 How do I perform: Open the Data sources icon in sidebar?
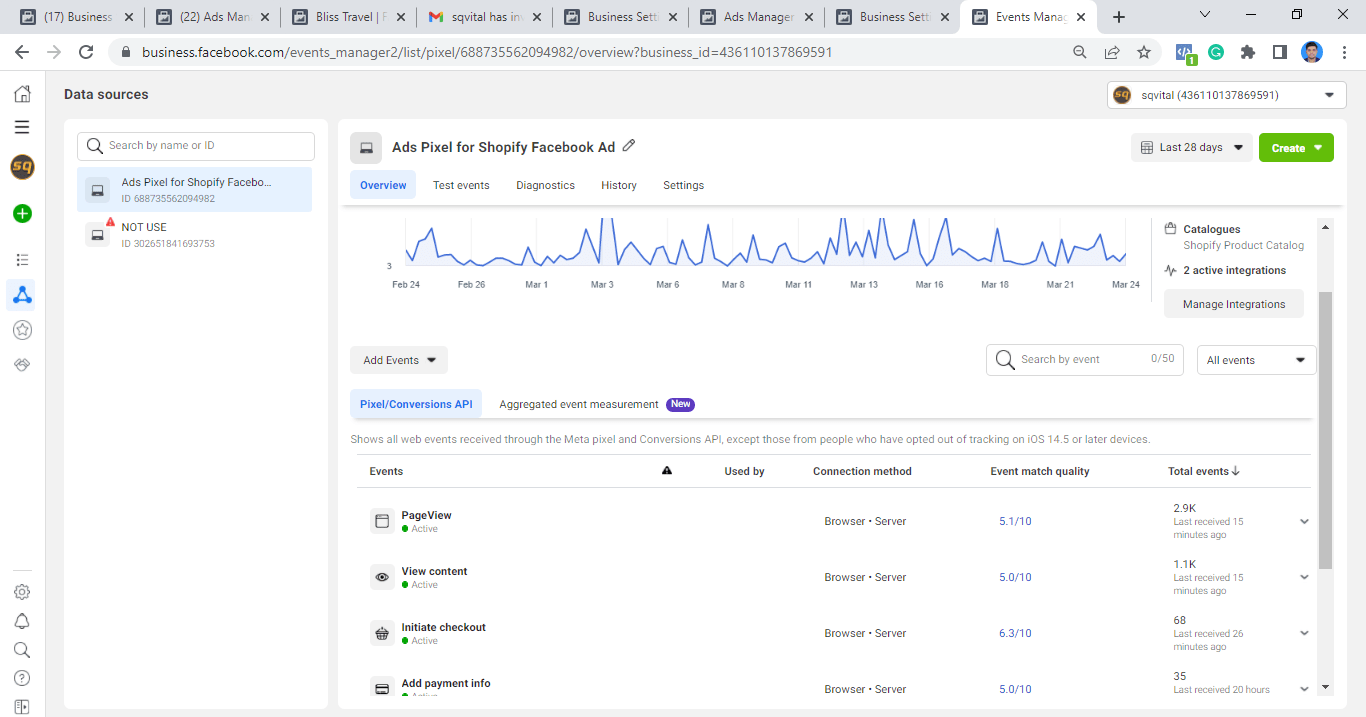click(x=22, y=294)
